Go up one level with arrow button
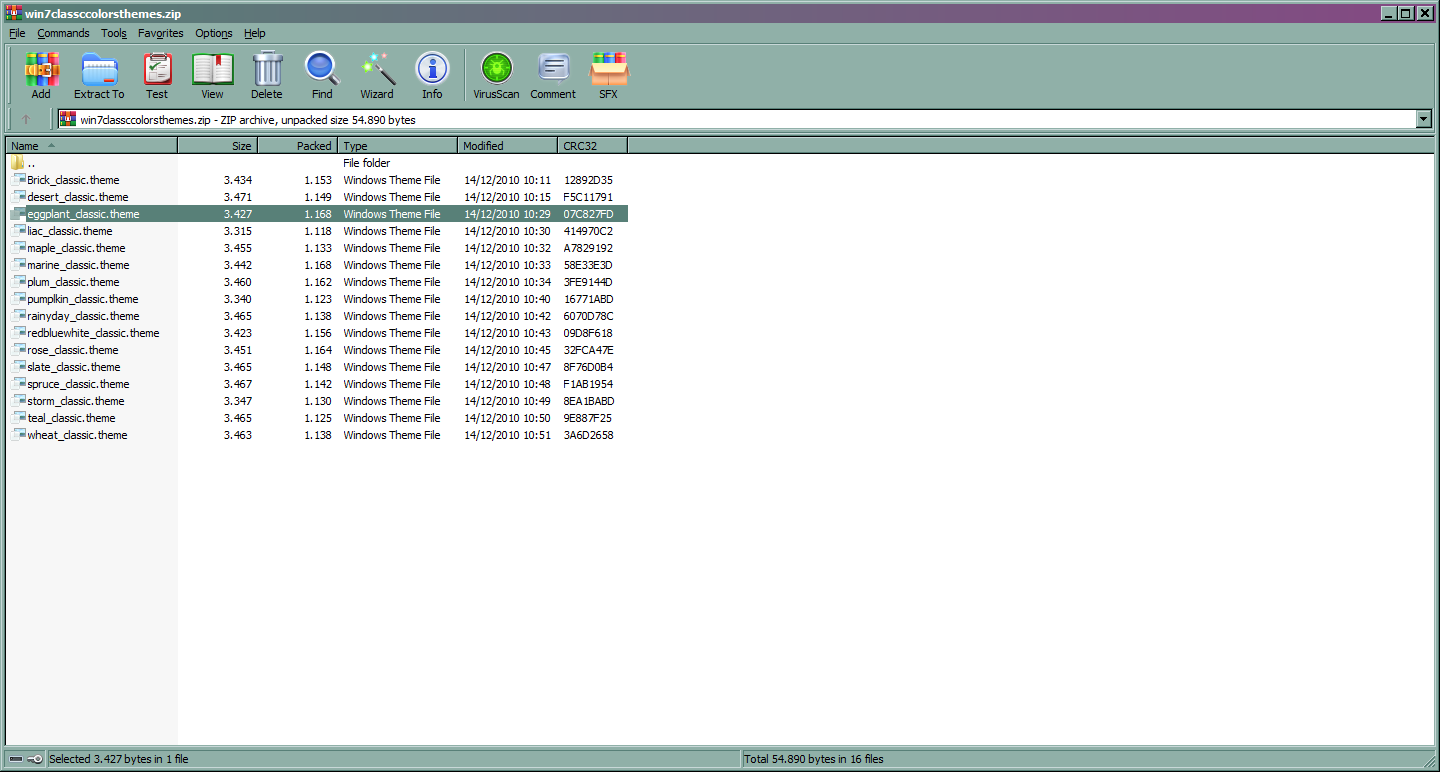Viewport: 1440px width, 772px height. [x=26, y=119]
